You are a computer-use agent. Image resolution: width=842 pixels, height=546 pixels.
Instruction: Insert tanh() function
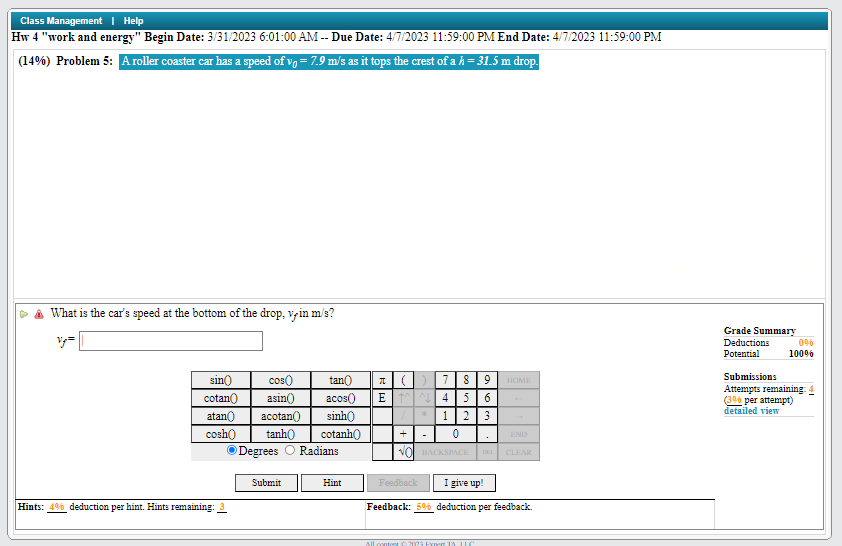point(281,434)
